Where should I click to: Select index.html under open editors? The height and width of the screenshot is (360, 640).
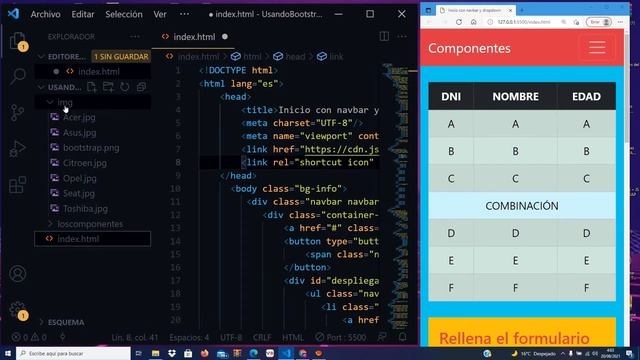pos(93,71)
